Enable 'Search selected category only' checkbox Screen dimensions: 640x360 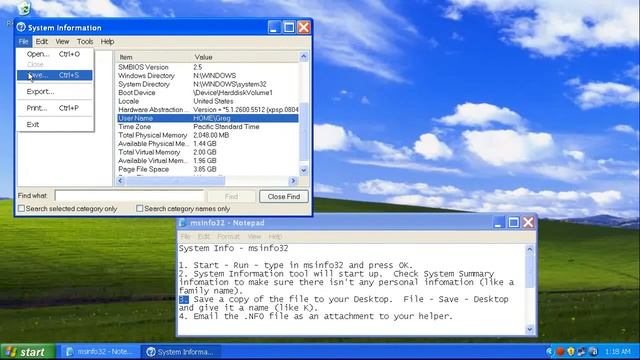[21, 209]
